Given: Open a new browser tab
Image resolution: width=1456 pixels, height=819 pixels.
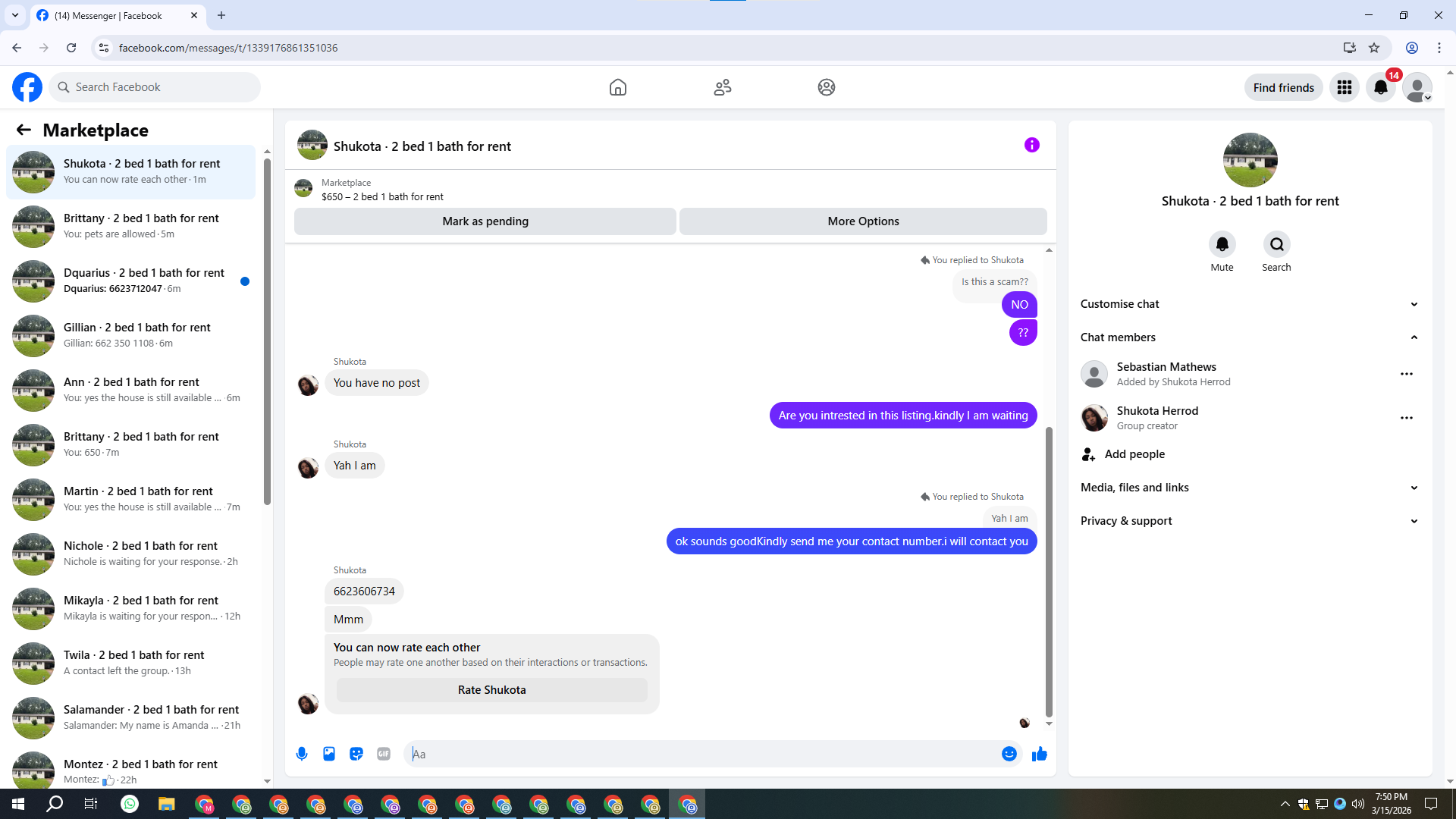Looking at the screenshot, I should 221,15.
